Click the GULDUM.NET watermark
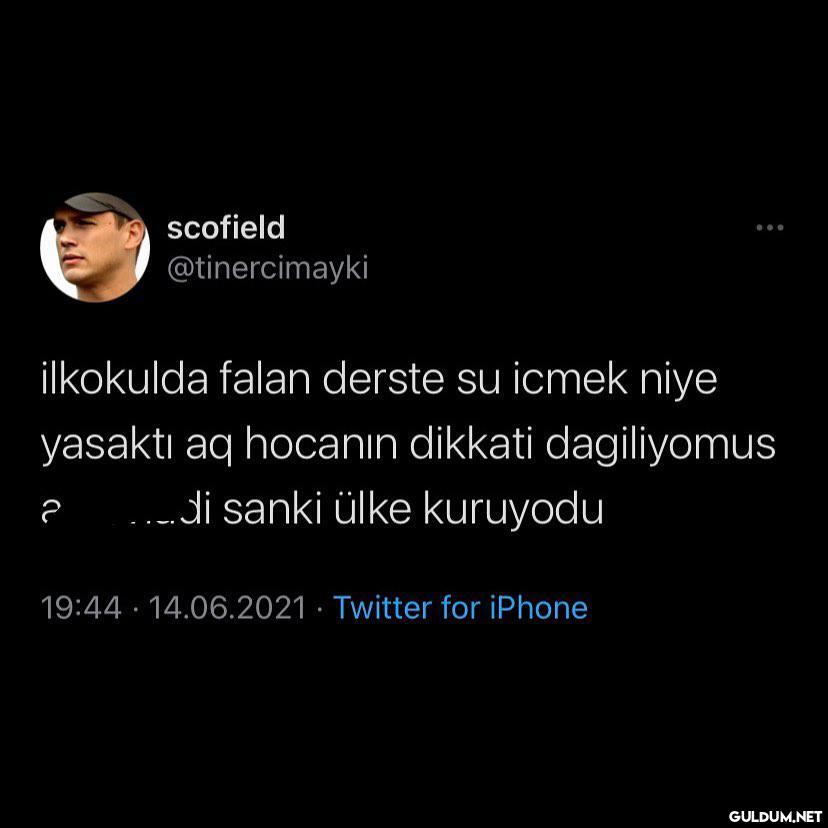The image size is (828, 828). click(x=775, y=816)
